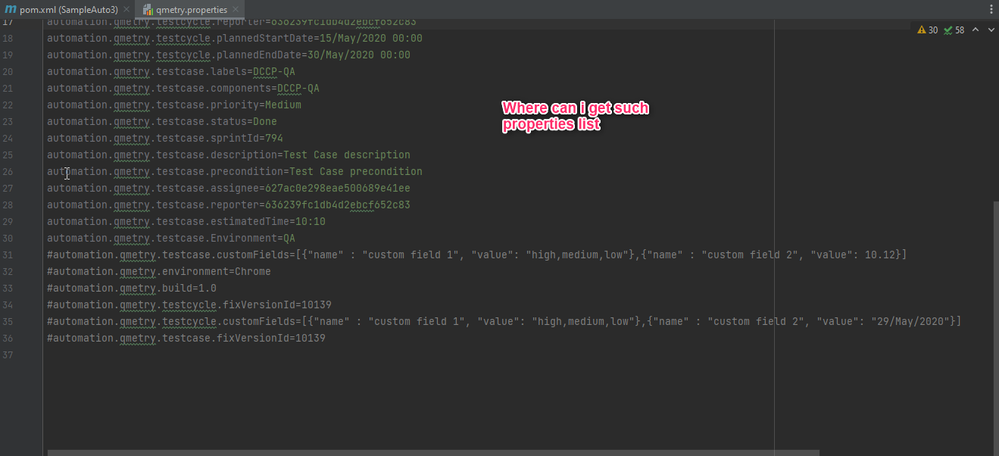Viewport: 999px width, 456px height.
Task: Click the #automation.qmetry.build=1.0 line
Action: (132, 288)
